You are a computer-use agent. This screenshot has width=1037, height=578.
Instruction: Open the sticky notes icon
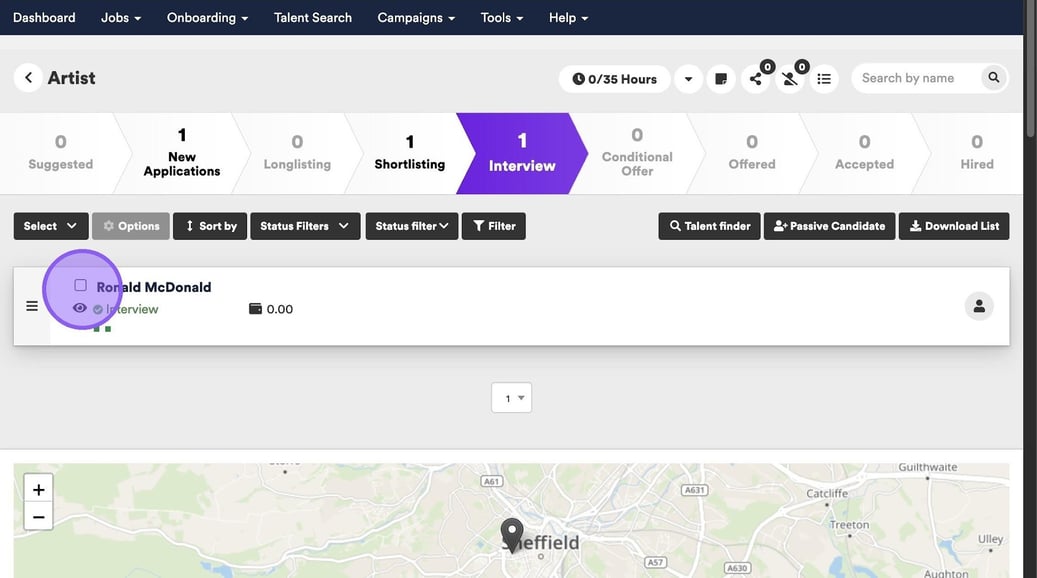tap(720, 79)
